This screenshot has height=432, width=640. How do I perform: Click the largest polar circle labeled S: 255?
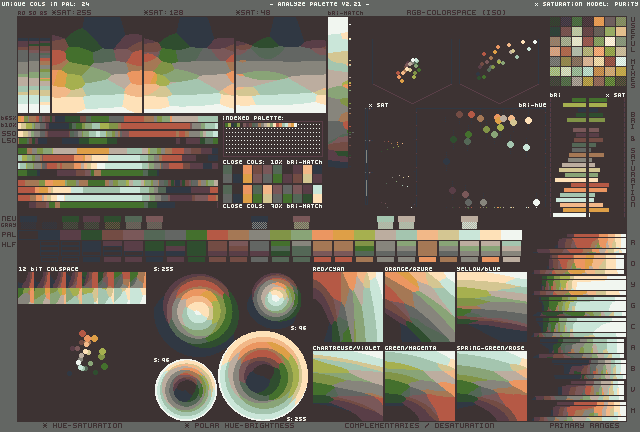tap(262, 376)
